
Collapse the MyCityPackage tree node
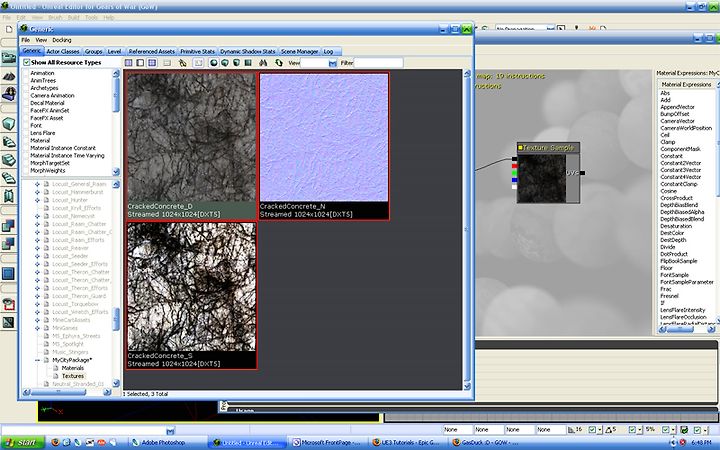point(38,360)
